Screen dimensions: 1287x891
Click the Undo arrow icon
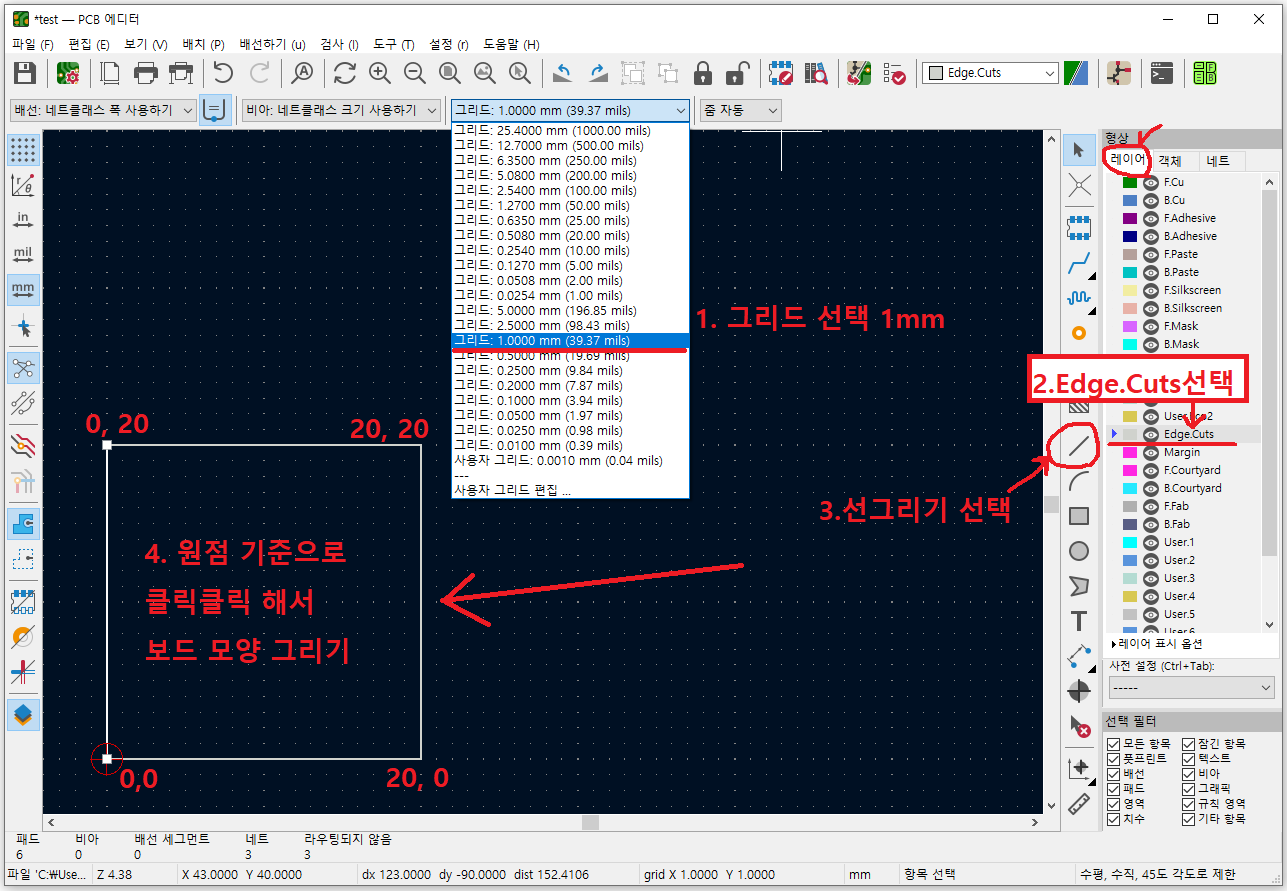(223, 73)
